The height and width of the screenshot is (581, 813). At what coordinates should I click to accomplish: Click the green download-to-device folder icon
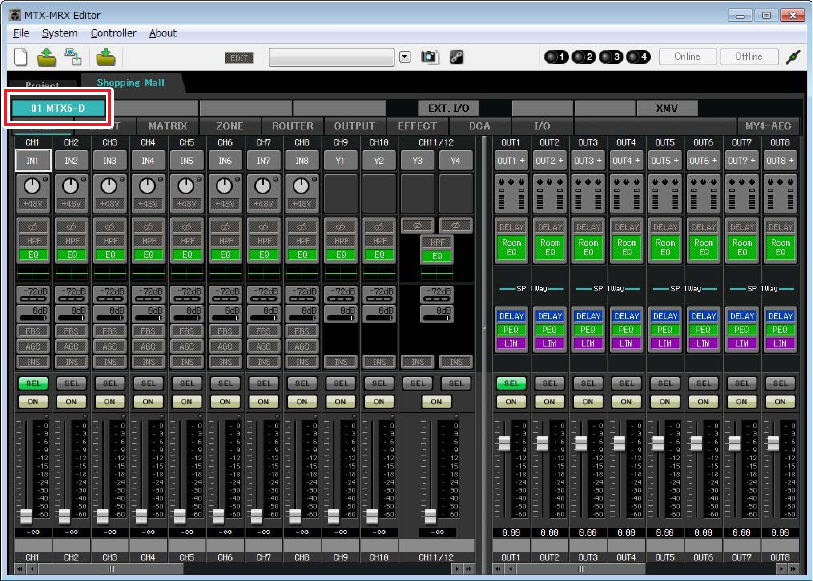tap(106, 57)
